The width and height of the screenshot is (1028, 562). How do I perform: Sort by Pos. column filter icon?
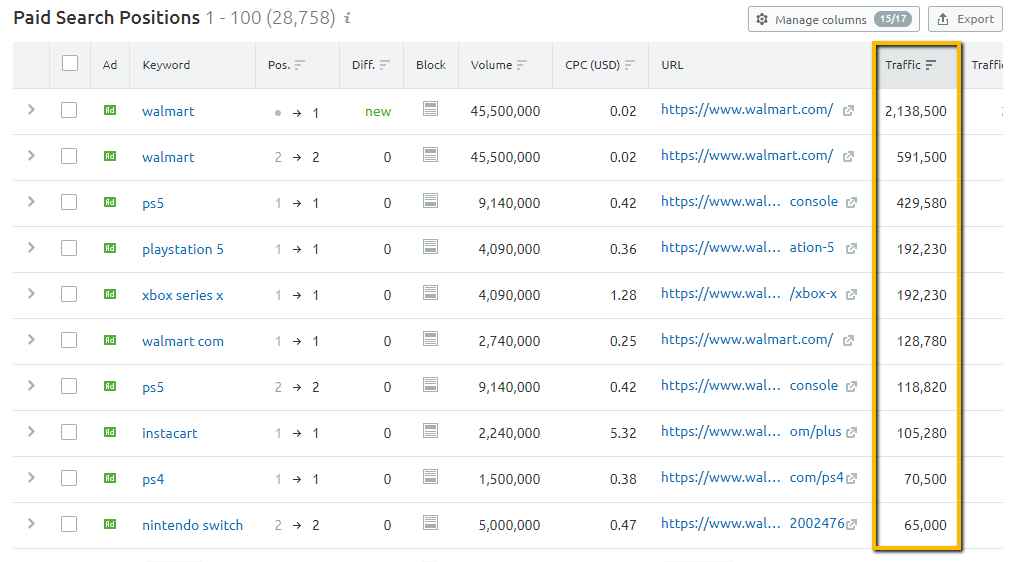click(x=300, y=65)
